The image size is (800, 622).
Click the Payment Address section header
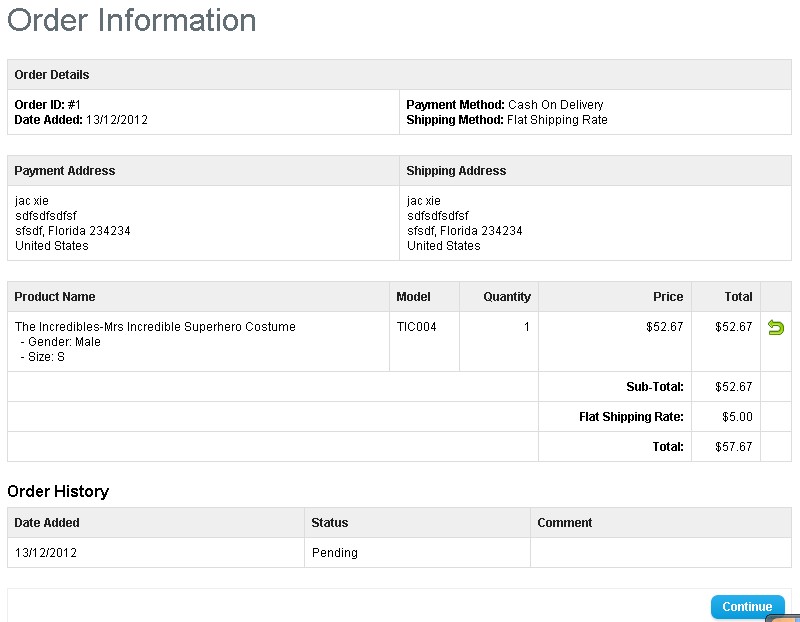click(65, 170)
